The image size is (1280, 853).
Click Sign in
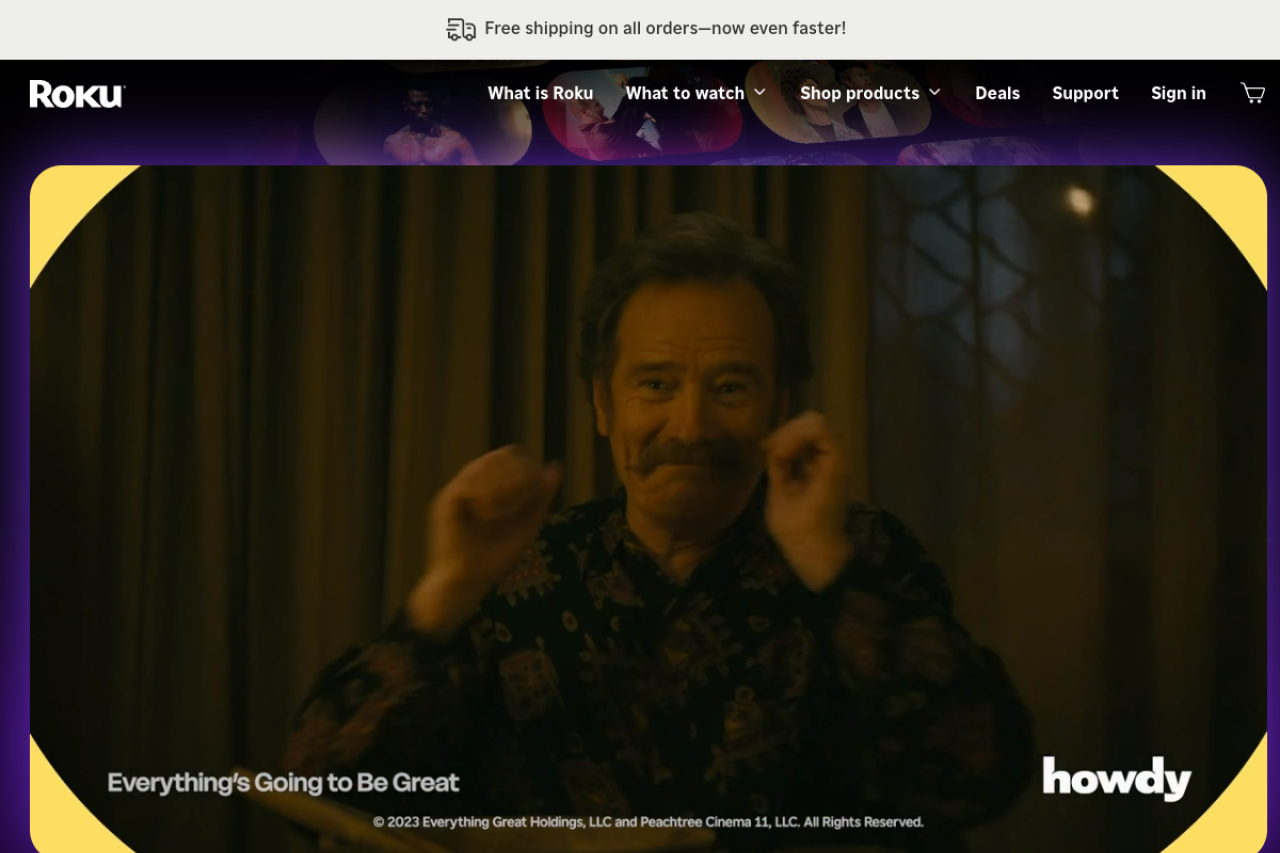pyautogui.click(x=1178, y=93)
